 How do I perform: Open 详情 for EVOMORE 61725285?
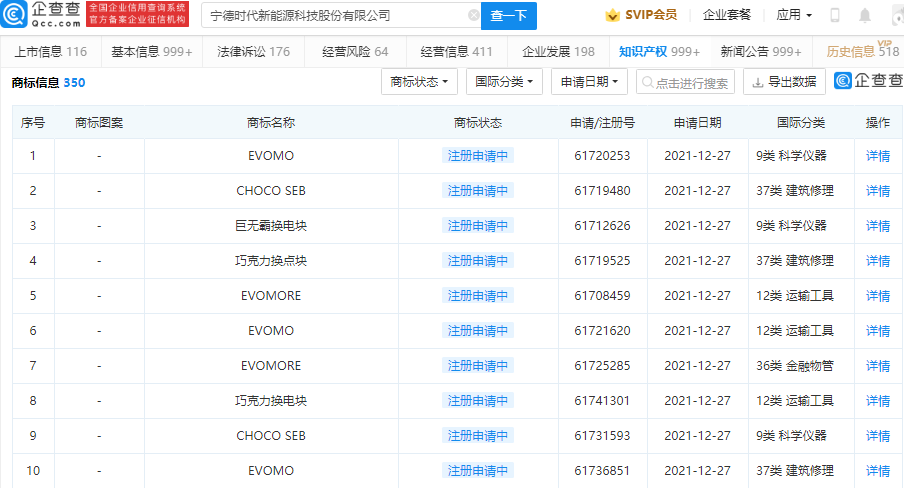tap(877, 366)
